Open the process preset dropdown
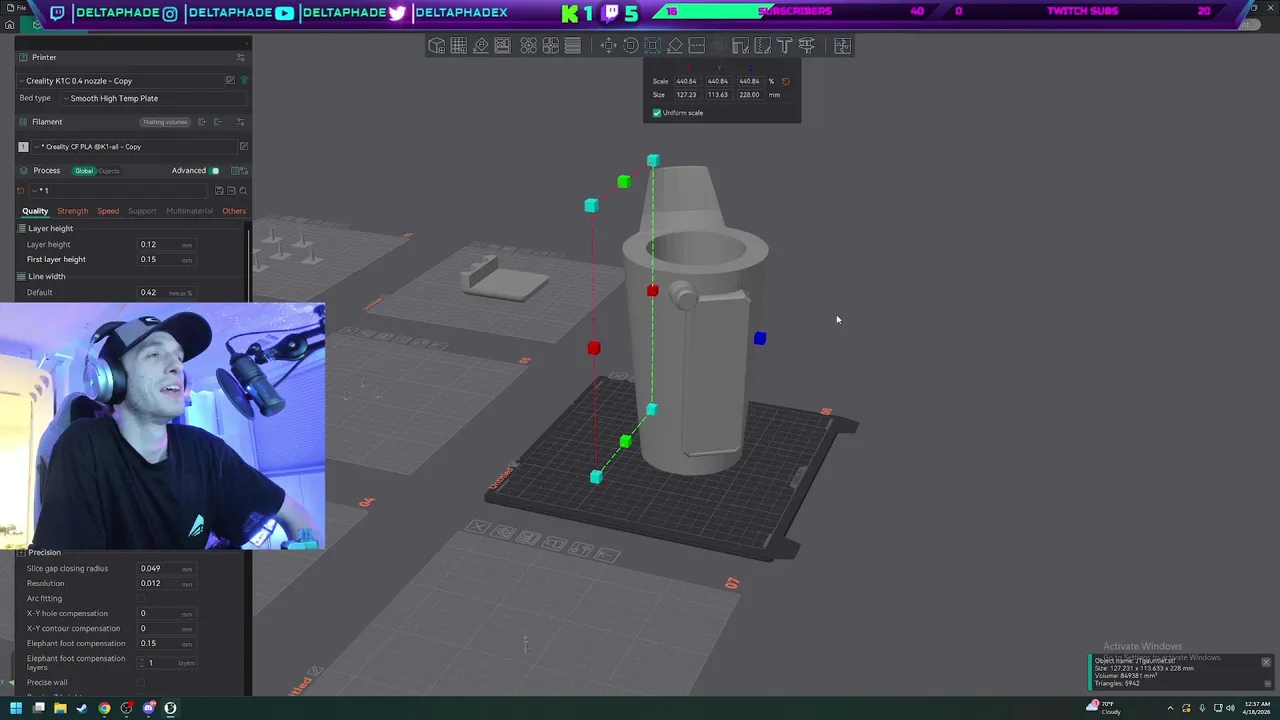The width and height of the screenshot is (1280, 720). coord(120,190)
